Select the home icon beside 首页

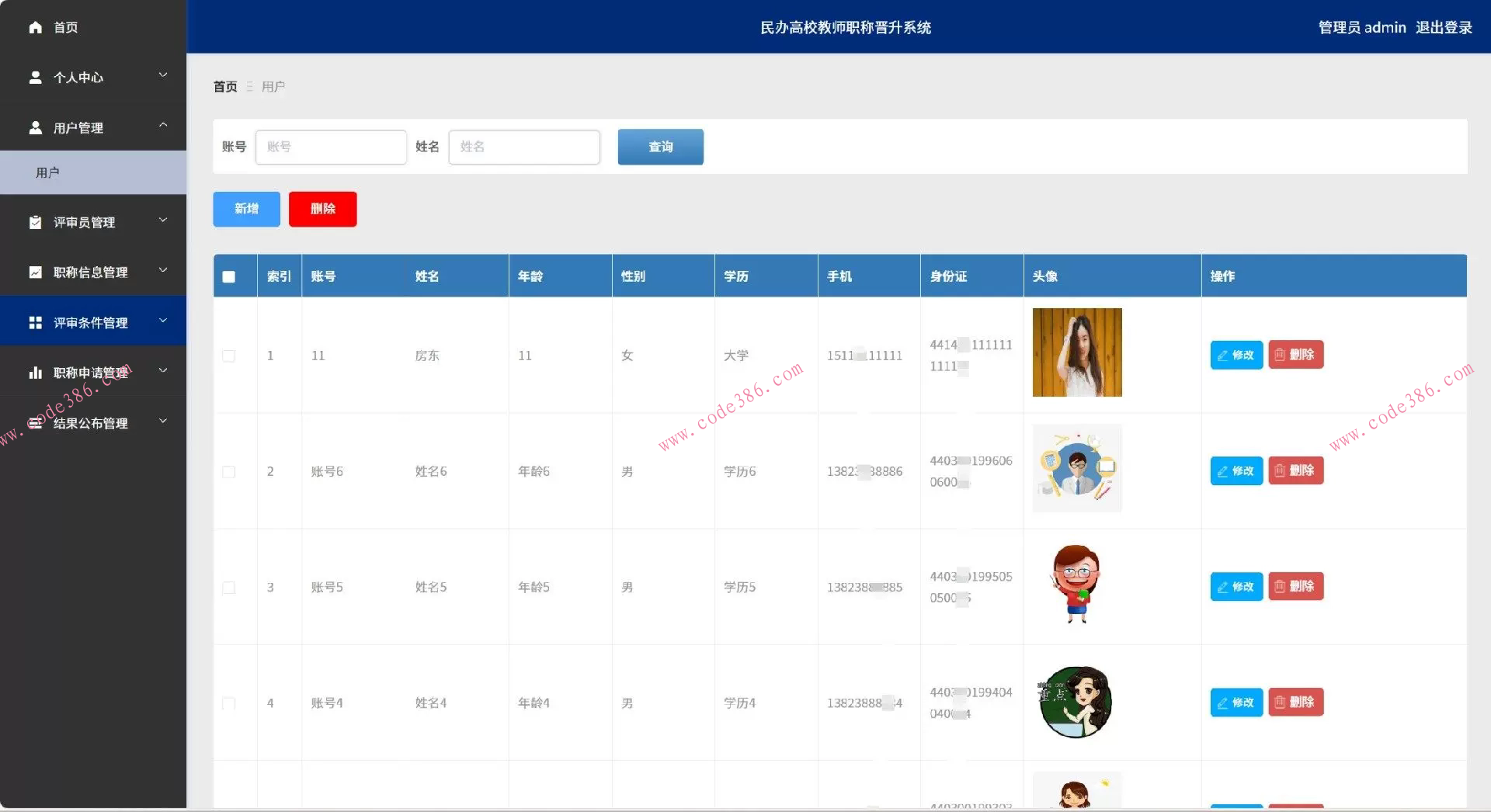point(36,27)
